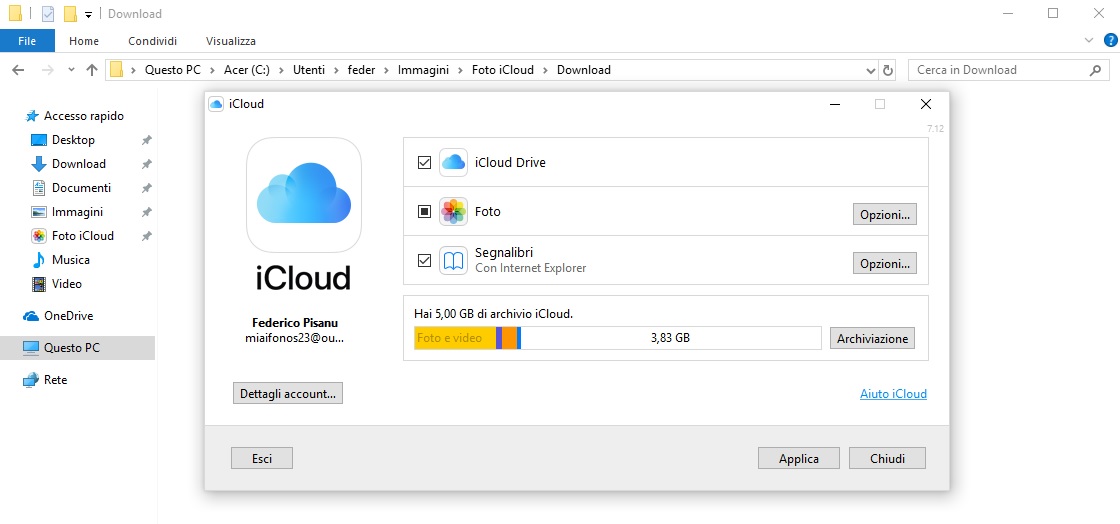The width and height of the screenshot is (1120, 524).
Task: Uncheck the Segnalibri checkbox
Action: [x=424, y=261]
